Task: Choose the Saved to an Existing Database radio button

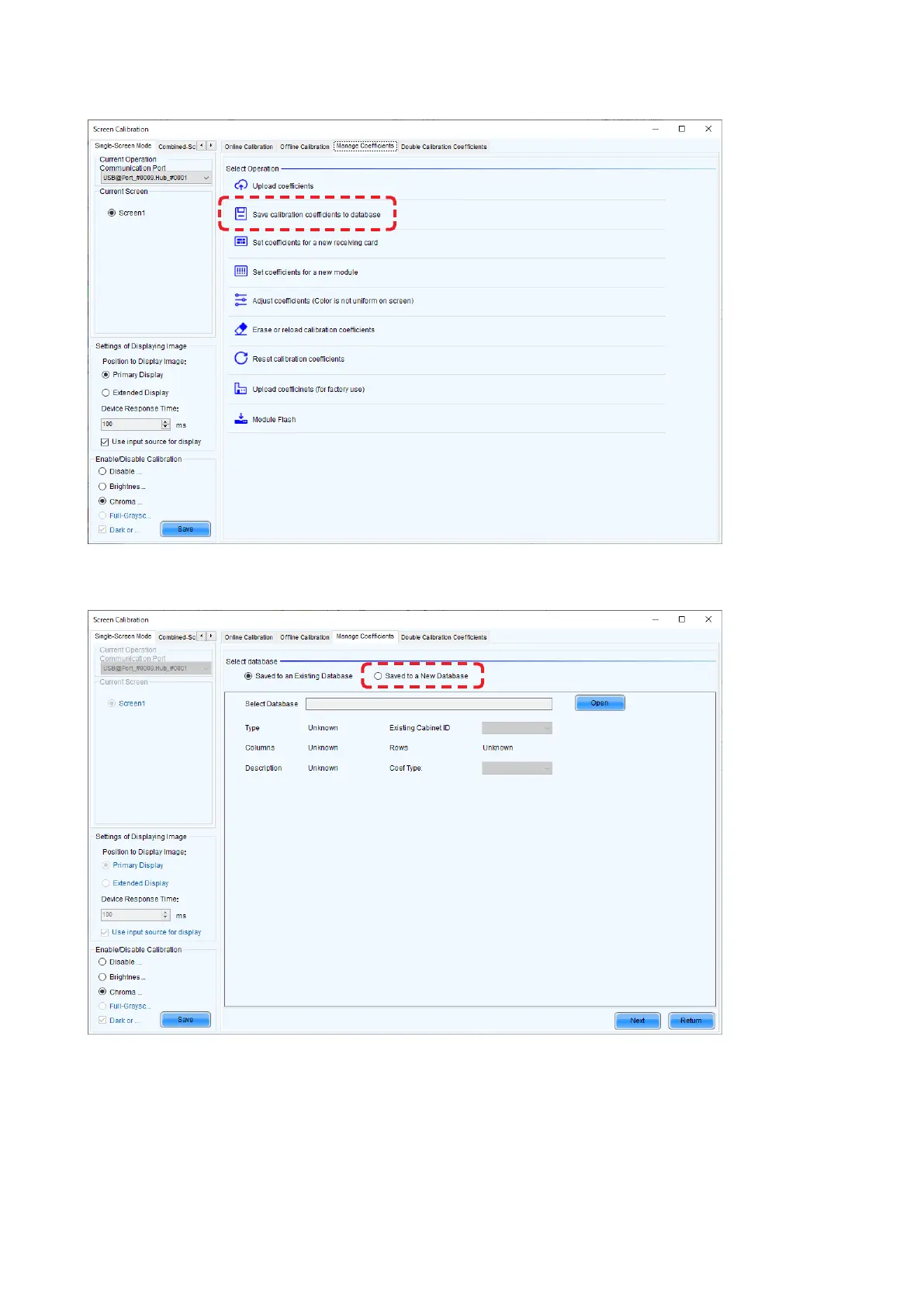Action: click(x=248, y=676)
